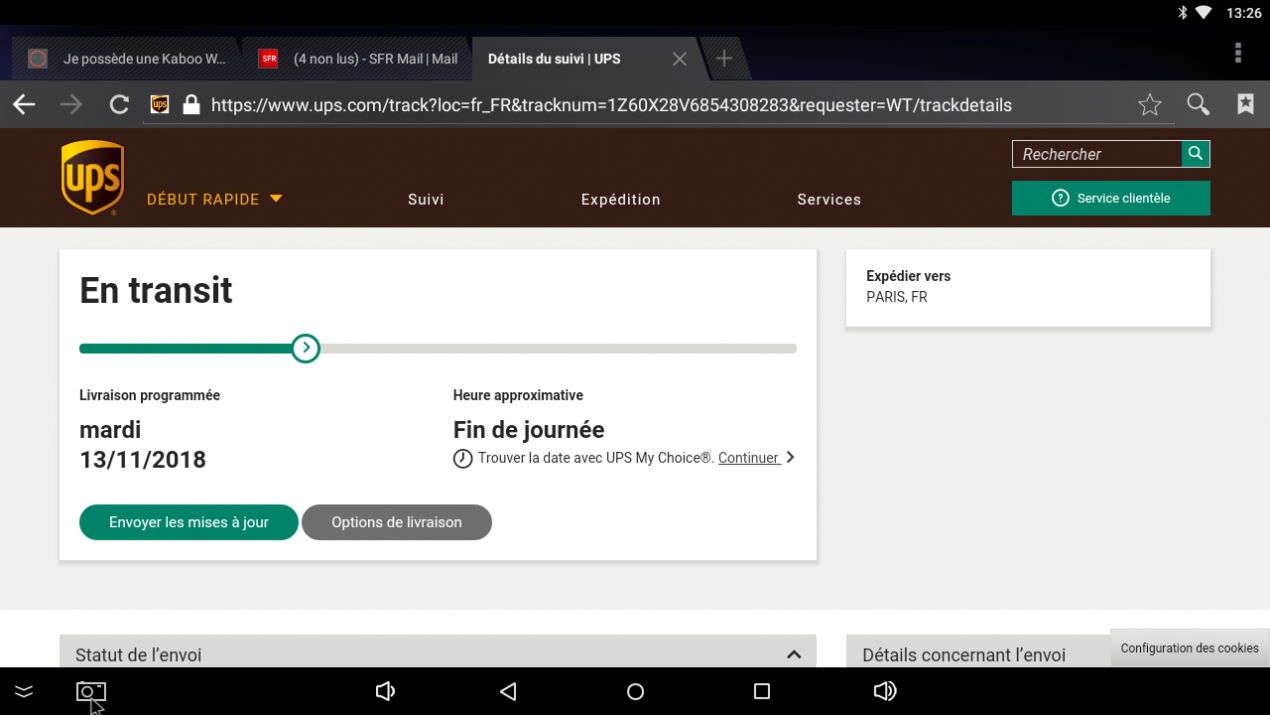Open the Services menu
The image size is (1270, 715).
pos(829,199)
